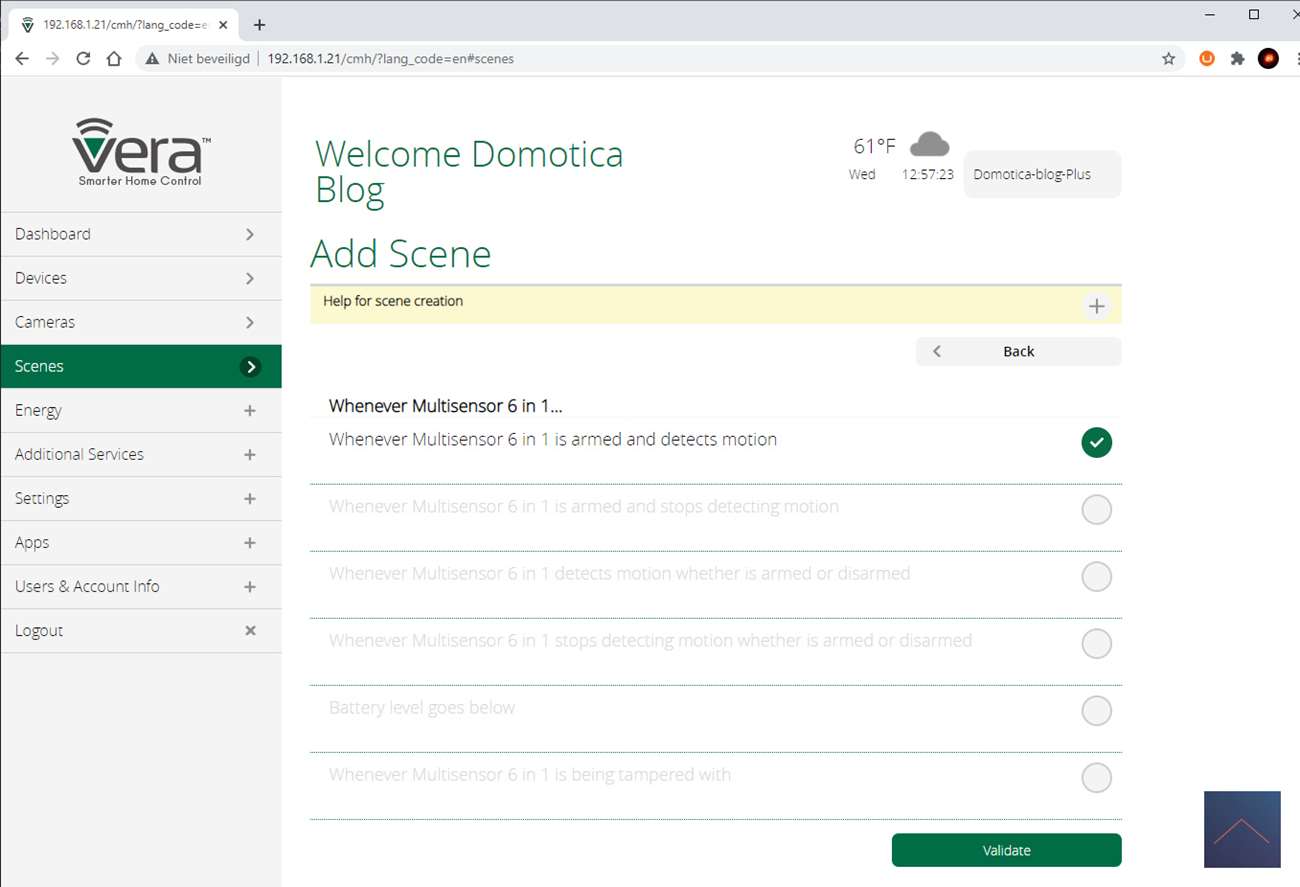Click the browser address bar URL

pos(390,59)
